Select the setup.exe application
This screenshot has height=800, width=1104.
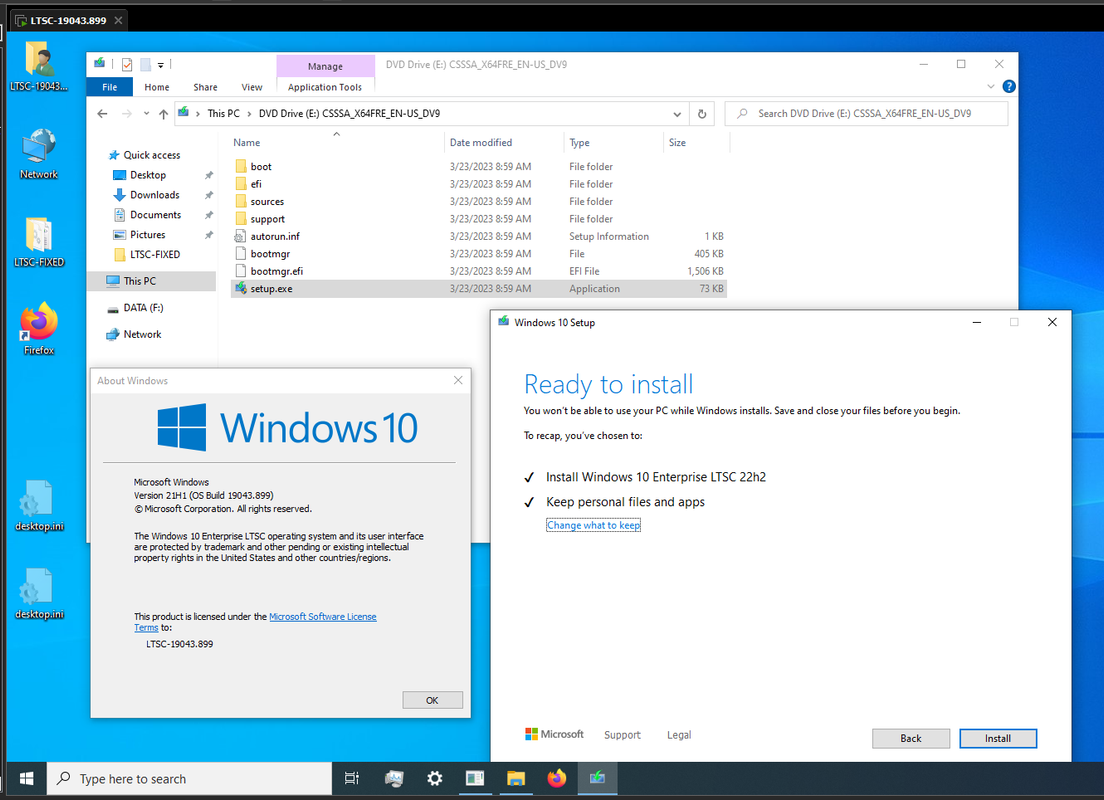(478, 289)
